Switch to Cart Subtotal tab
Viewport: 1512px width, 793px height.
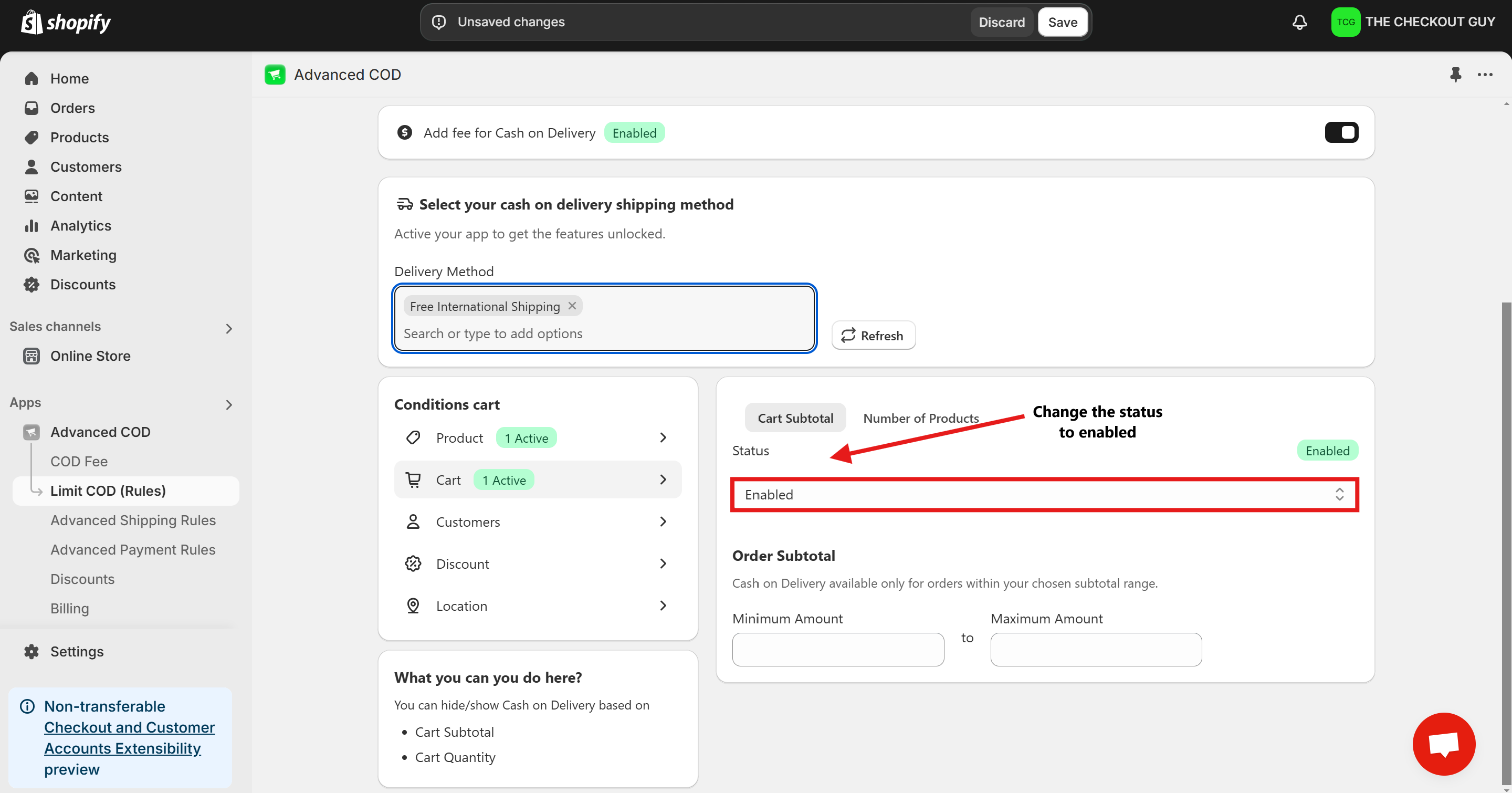795,418
